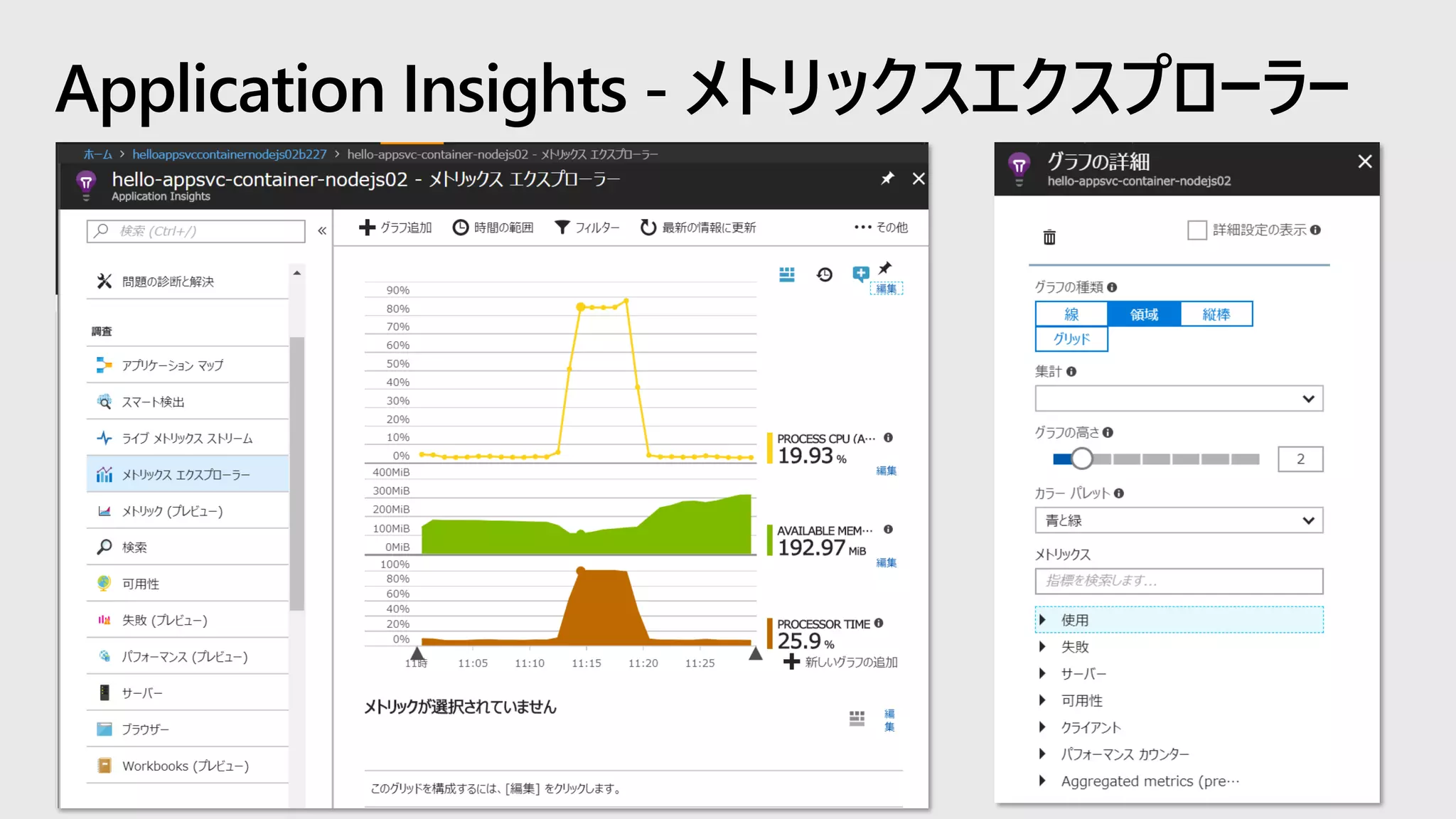Image resolution: width=1456 pixels, height=819 pixels.
Task: Open メトリック (プレビュー) menu item
Action: pos(188,510)
